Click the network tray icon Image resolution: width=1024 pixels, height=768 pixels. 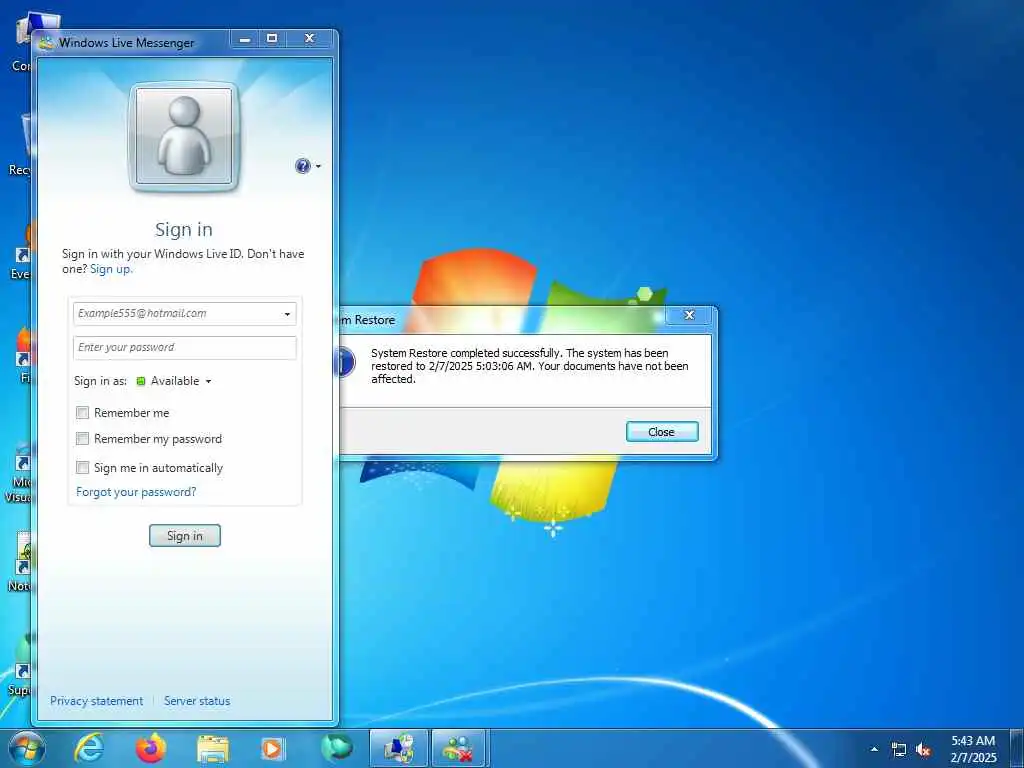pyautogui.click(x=899, y=749)
